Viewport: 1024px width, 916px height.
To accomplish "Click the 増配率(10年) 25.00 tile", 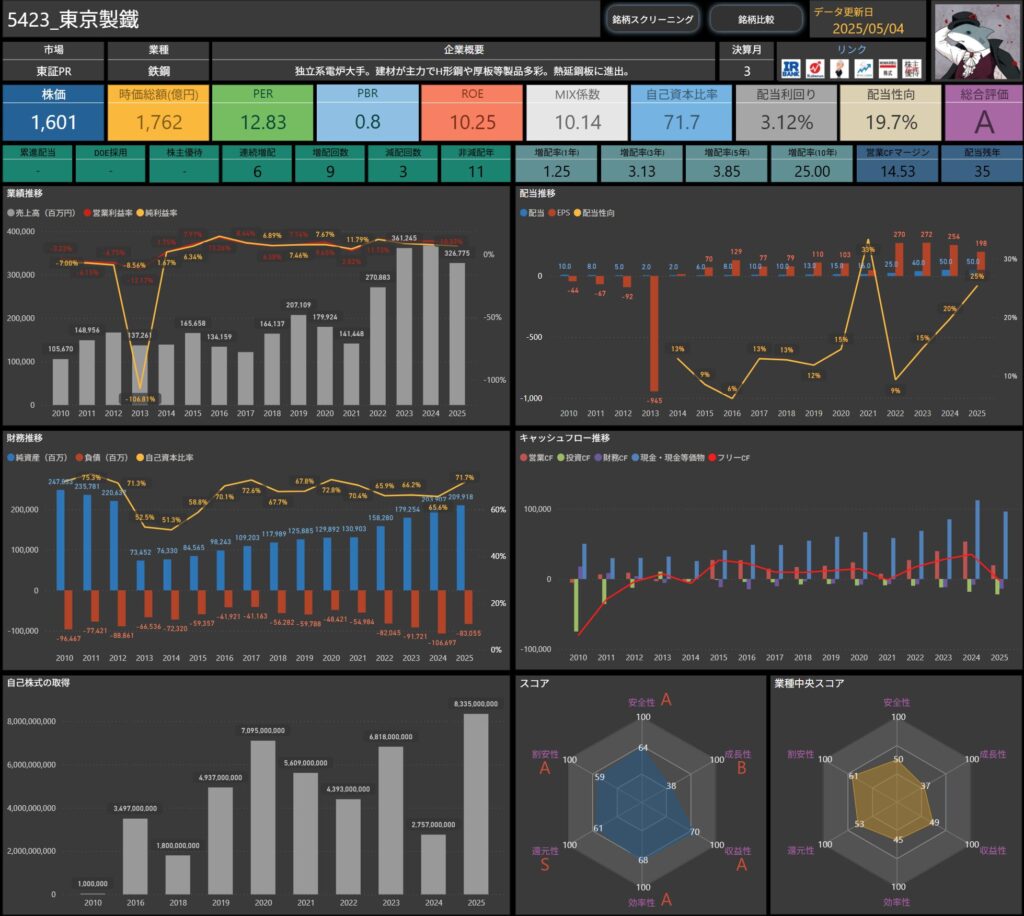I will pos(812,163).
